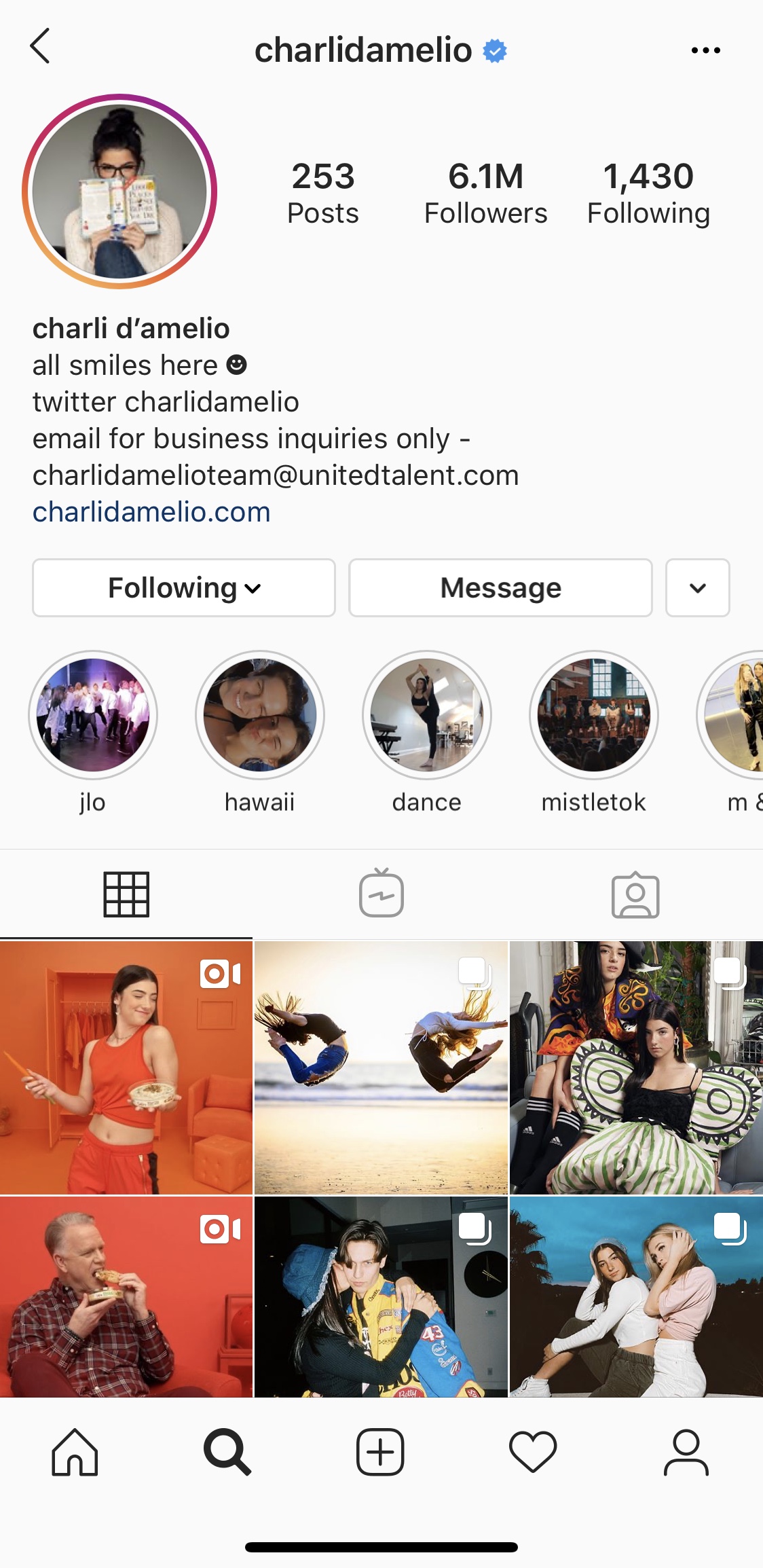763x1568 pixels.
Task: Tap the blue verified badge
Action: click(x=495, y=50)
